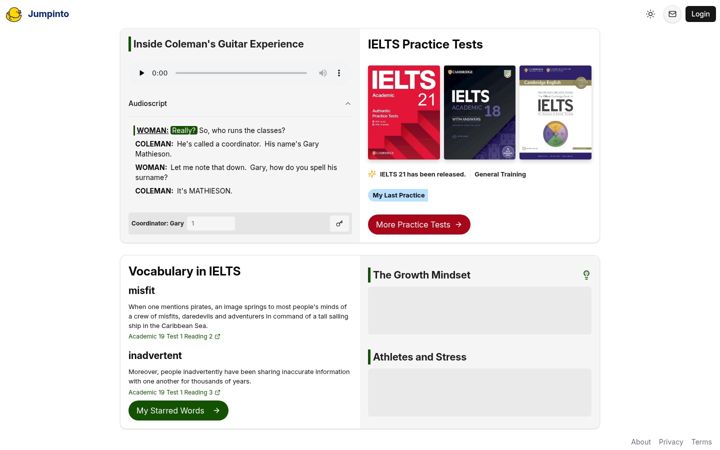Open the My Last Practice tag

(398, 195)
